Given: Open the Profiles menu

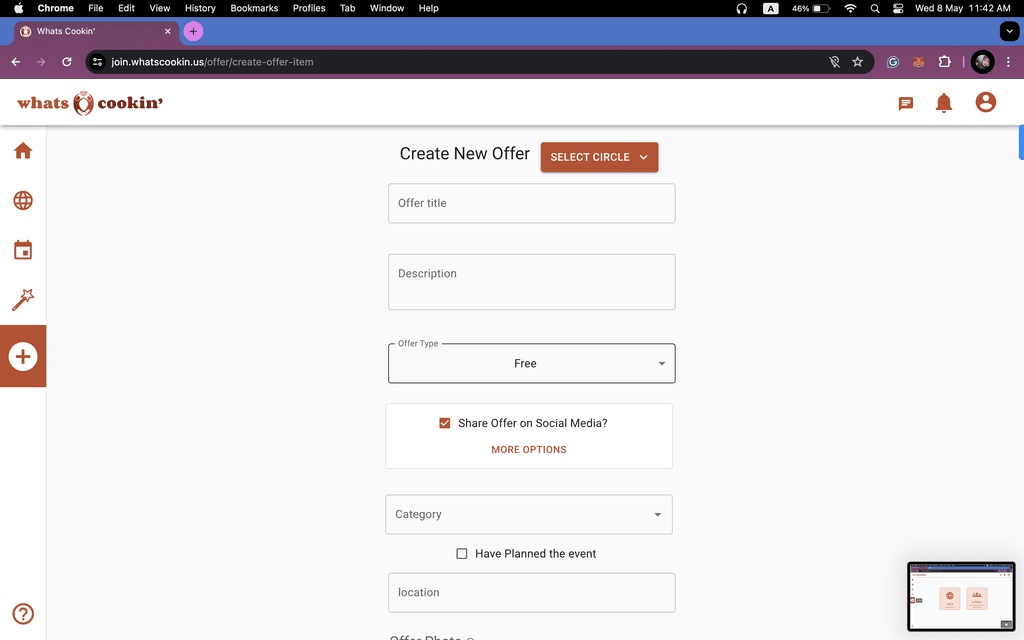Looking at the screenshot, I should coord(309,8).
